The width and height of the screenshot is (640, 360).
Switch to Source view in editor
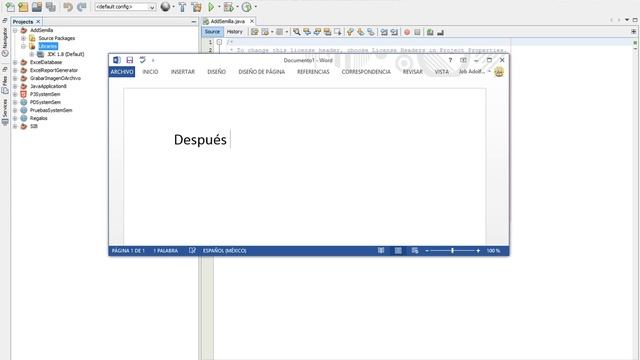212,31
